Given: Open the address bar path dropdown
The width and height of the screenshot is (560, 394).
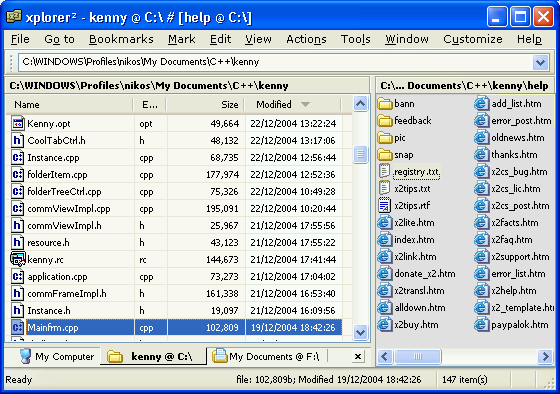Looking at the screenshot, I should 540,63.
